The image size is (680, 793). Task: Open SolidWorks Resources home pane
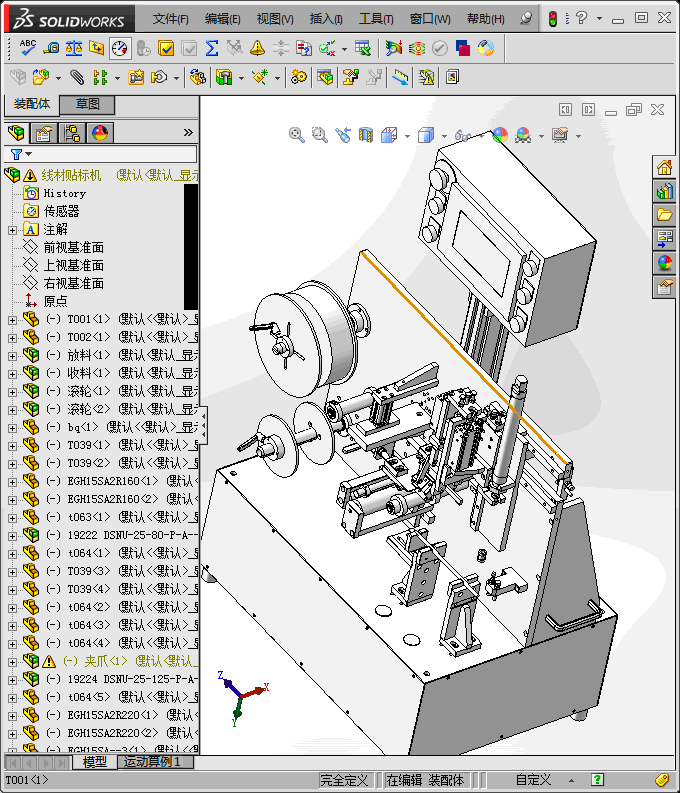click(x=664, y=167)
